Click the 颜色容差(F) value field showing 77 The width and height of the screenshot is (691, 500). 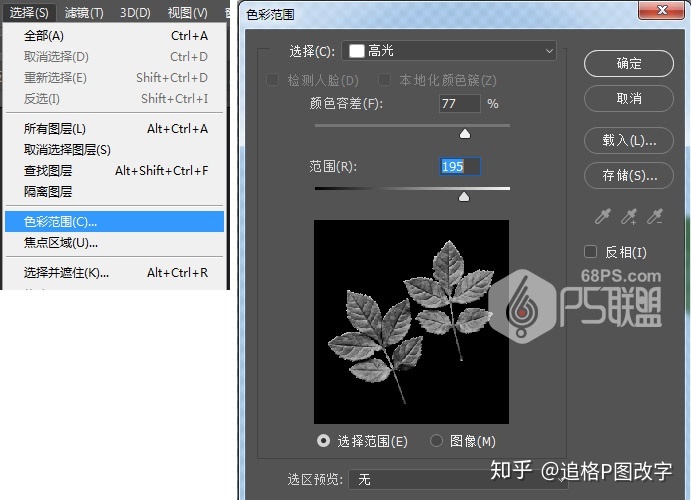459,104
